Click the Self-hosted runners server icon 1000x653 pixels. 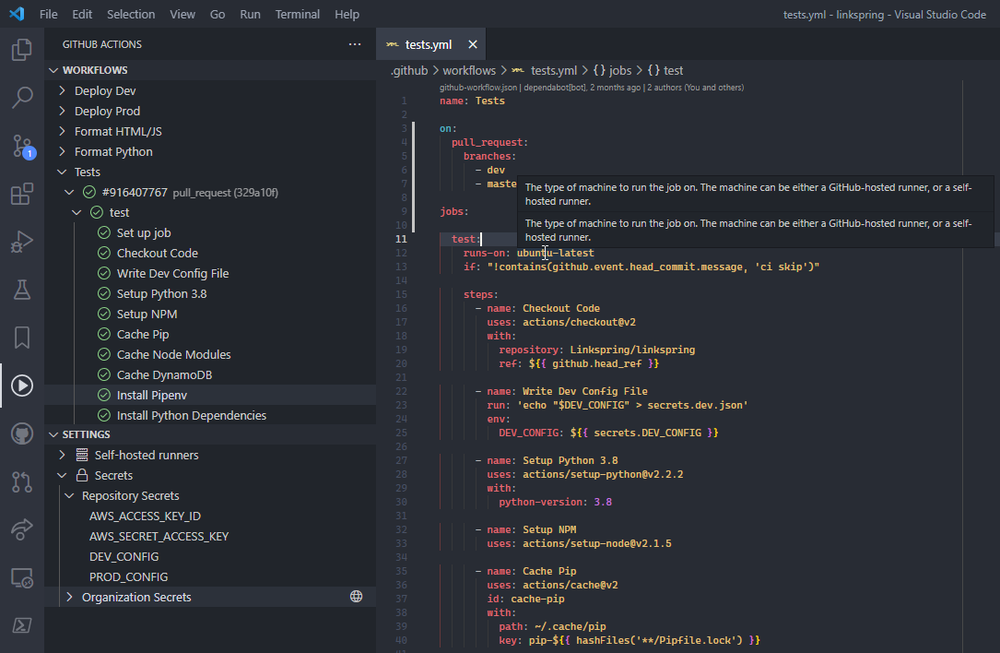coord(82,455)
